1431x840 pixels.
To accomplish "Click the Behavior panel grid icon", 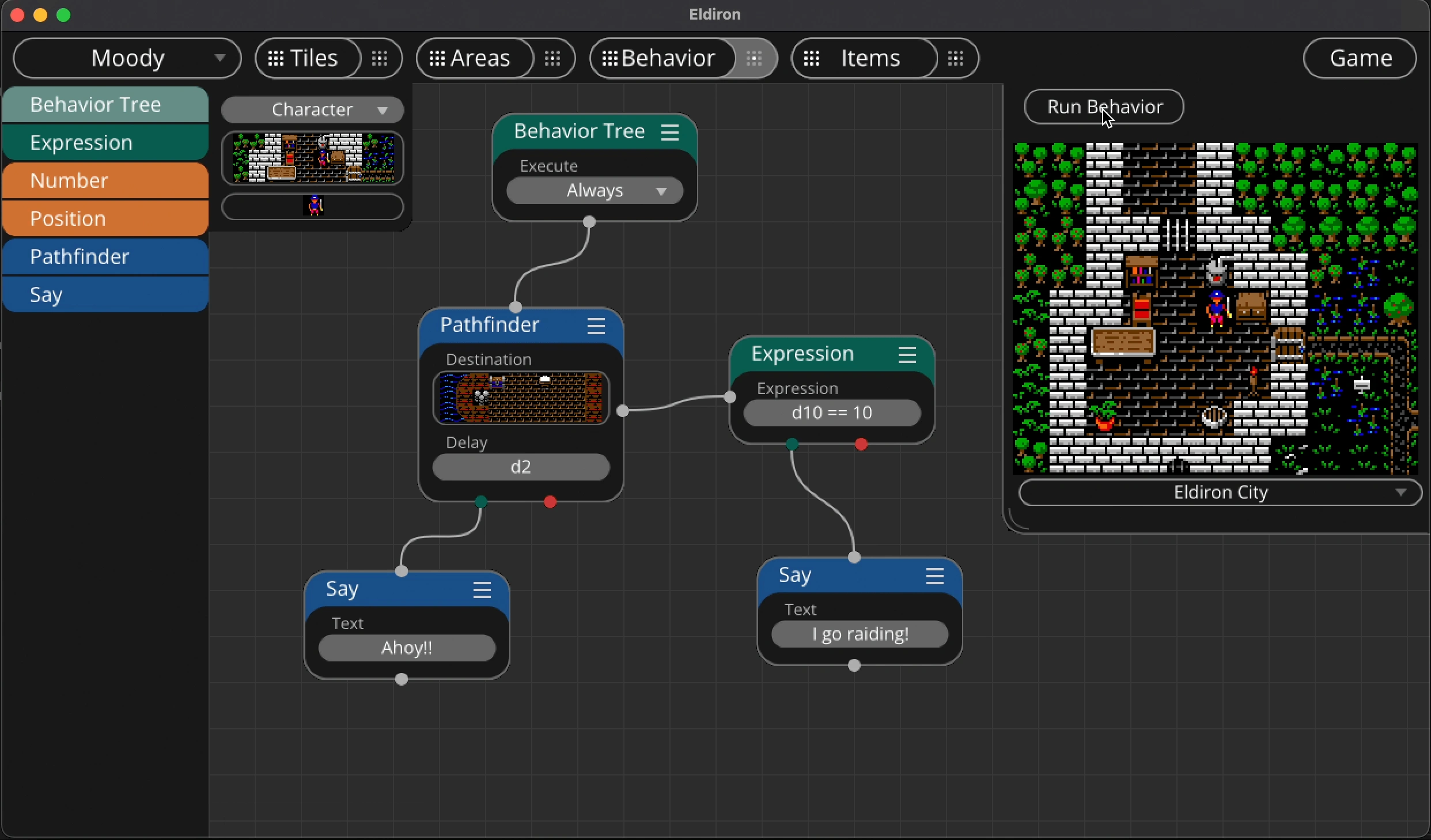I will 754,58.
